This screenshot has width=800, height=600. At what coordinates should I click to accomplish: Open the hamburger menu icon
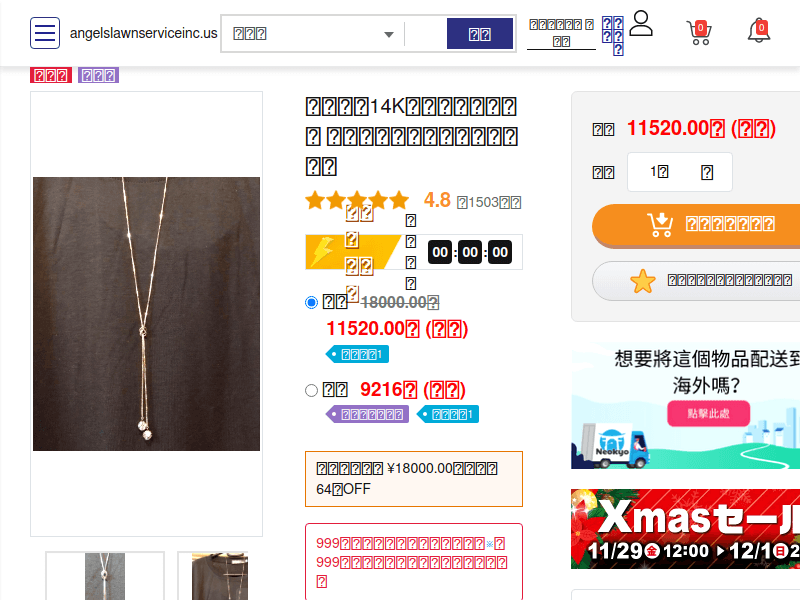tap(45, 33)
